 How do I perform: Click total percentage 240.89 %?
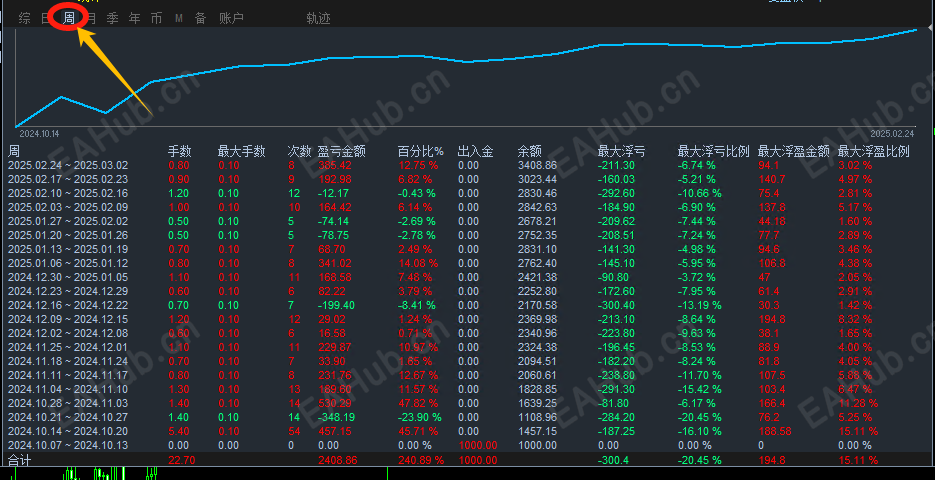421,460
